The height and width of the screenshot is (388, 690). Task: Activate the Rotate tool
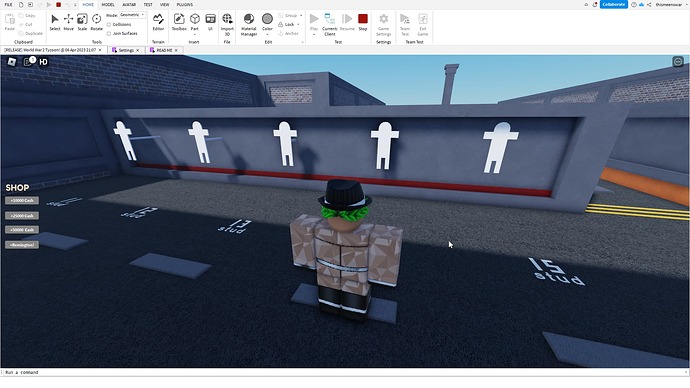pyautogui.click(x=96, y=22)
